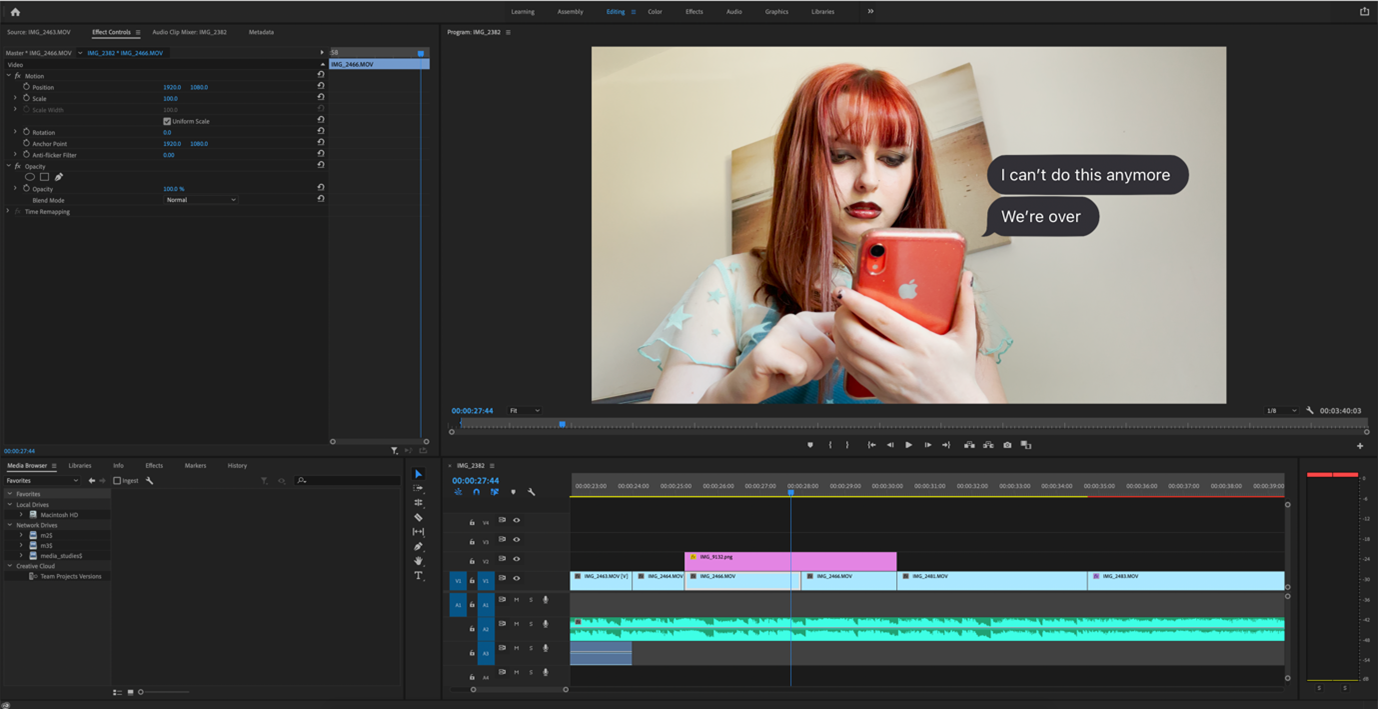Expand the Time Remapping effect
Image resolution: width=1378 pixels, height=709 pixels.
tap(8, 212)
